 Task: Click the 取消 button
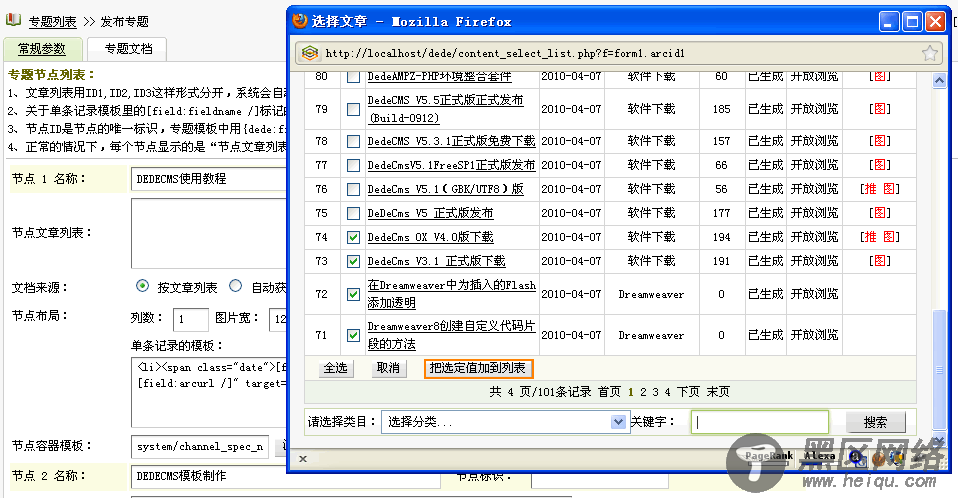tap(388, 368)
